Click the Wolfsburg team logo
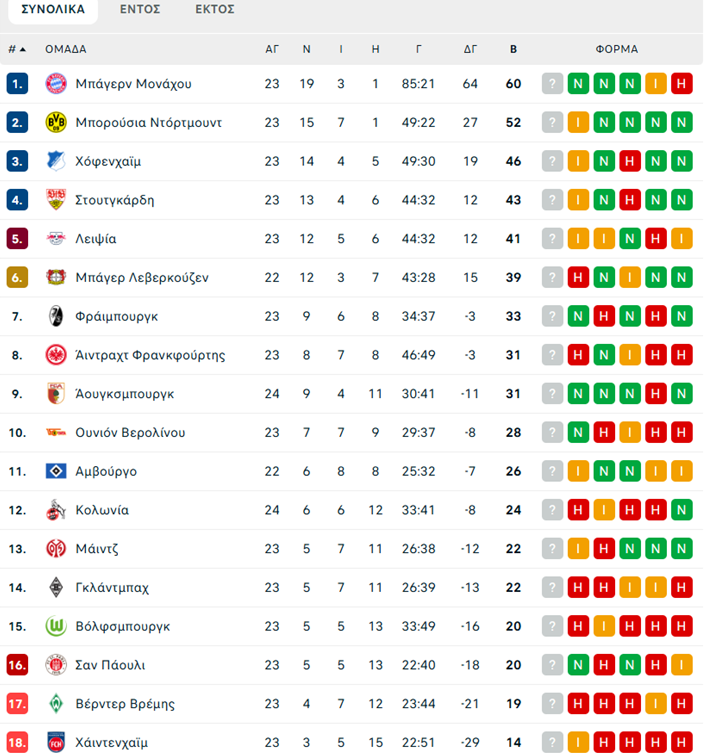Screen dimensions: 710x753 (55, 626)
